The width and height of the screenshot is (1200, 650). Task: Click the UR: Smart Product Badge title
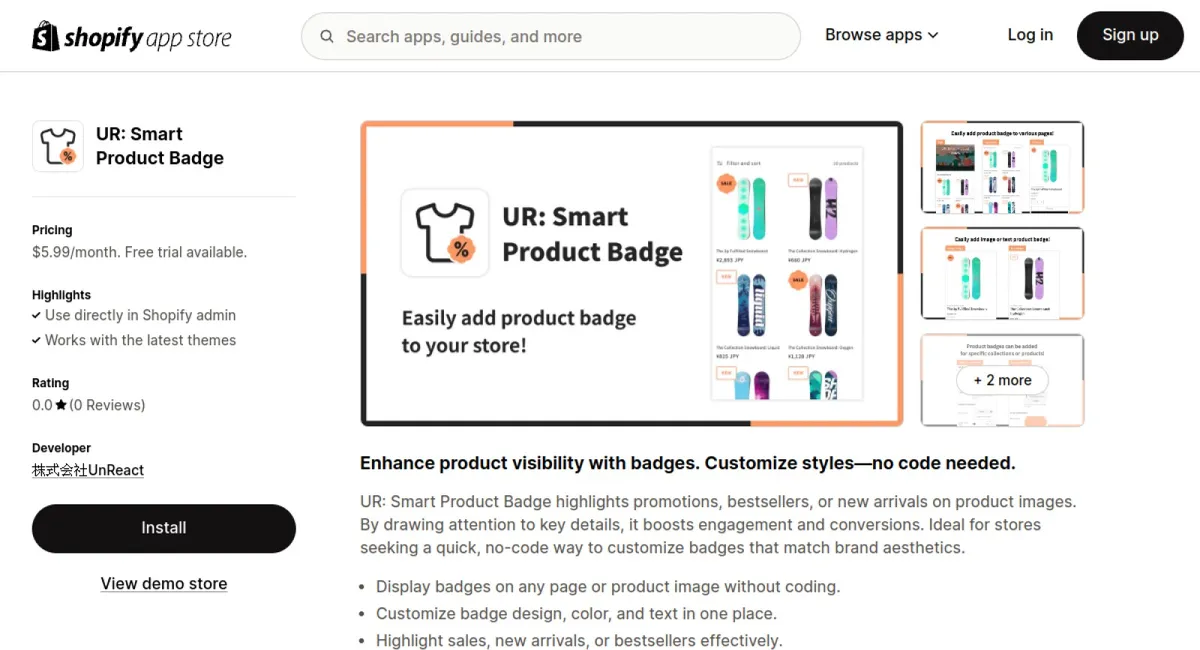[x=160, y=146]
